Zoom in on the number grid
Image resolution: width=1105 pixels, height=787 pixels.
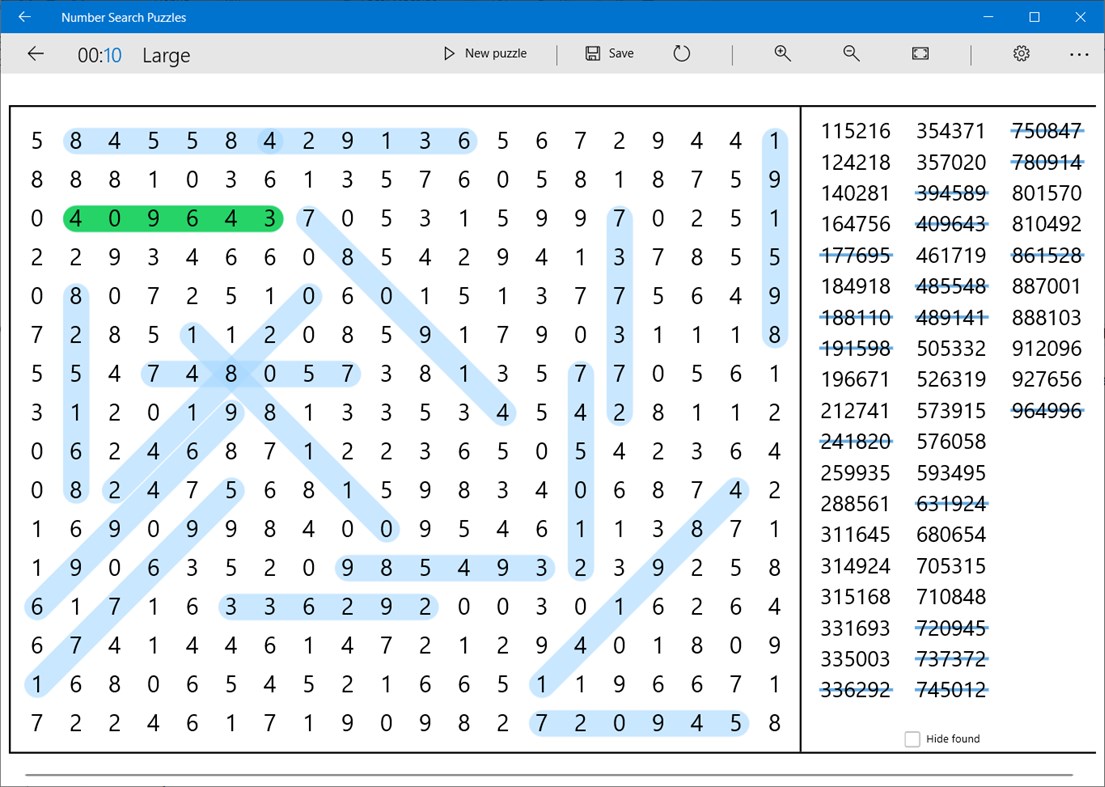(x=783, y=53)
